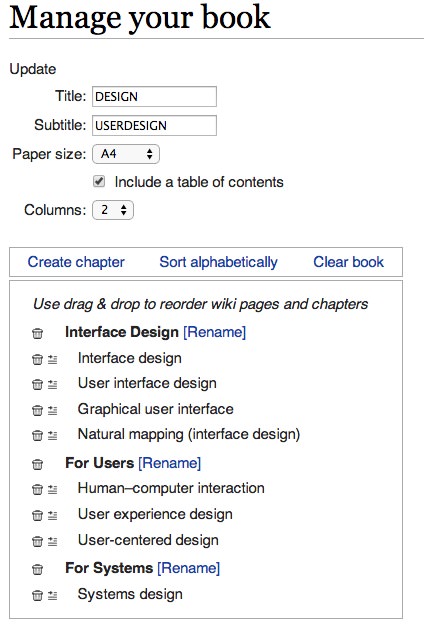Click the Title input field

tap(154, 97)
